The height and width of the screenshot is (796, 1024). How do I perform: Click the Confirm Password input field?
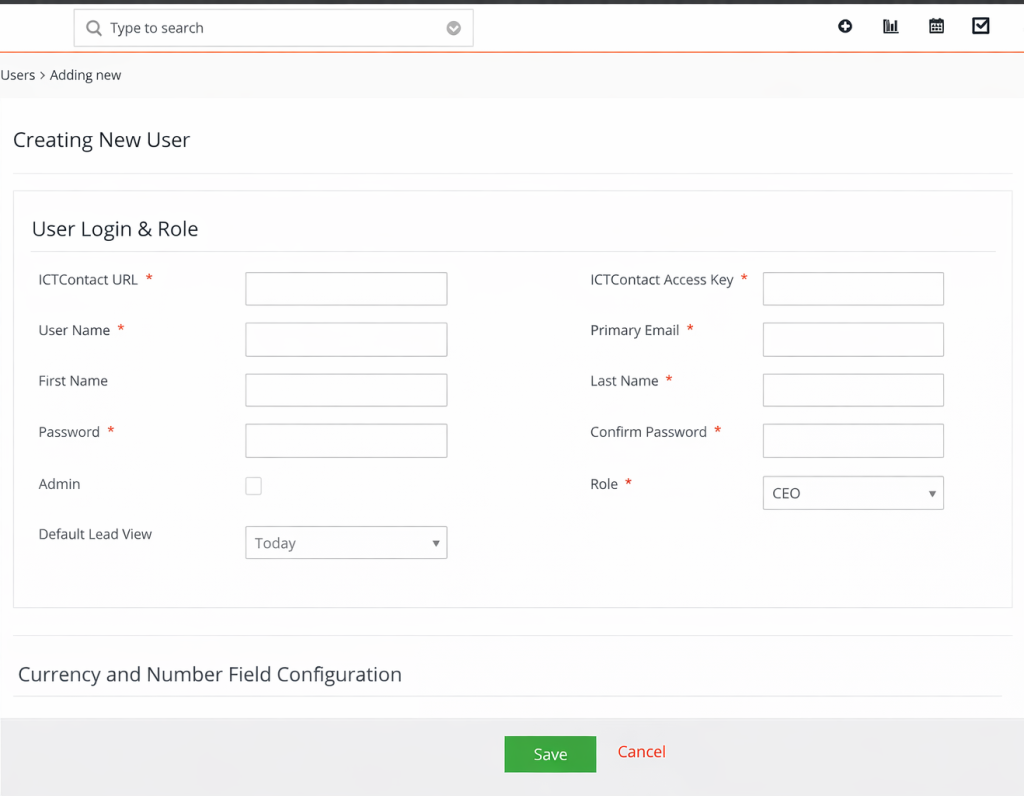click(x=852, y=440)
